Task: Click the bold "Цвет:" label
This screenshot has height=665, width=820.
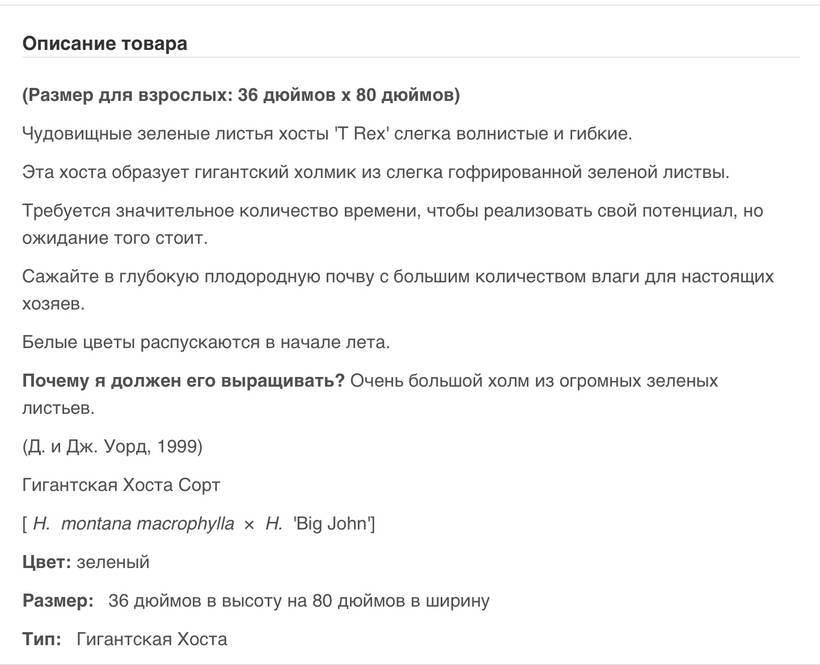Action: coord(46,562)
